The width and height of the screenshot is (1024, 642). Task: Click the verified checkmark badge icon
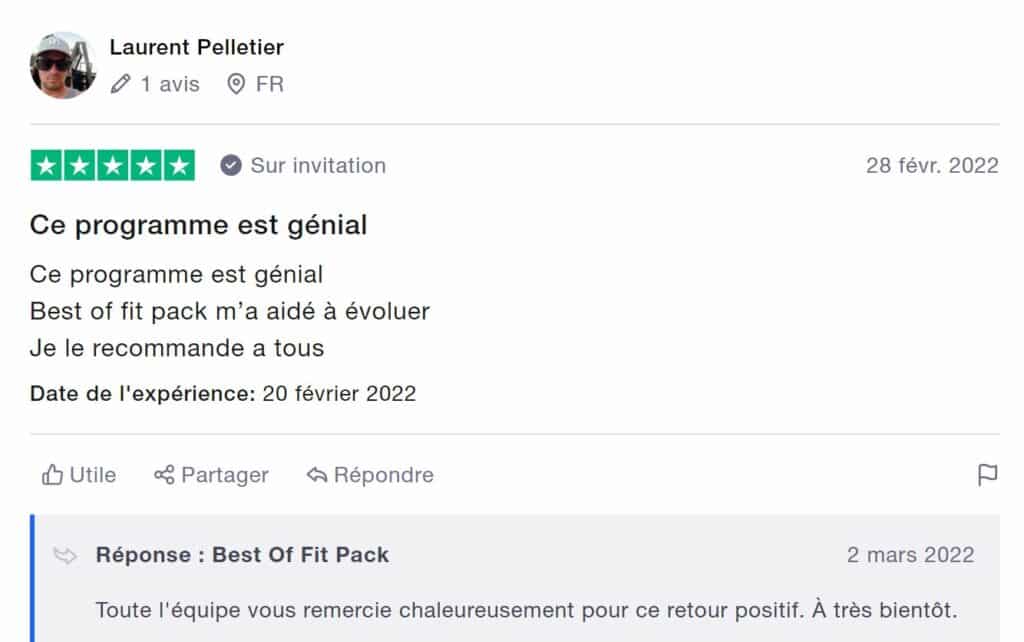pyautogui.click(x=231, y=166)
